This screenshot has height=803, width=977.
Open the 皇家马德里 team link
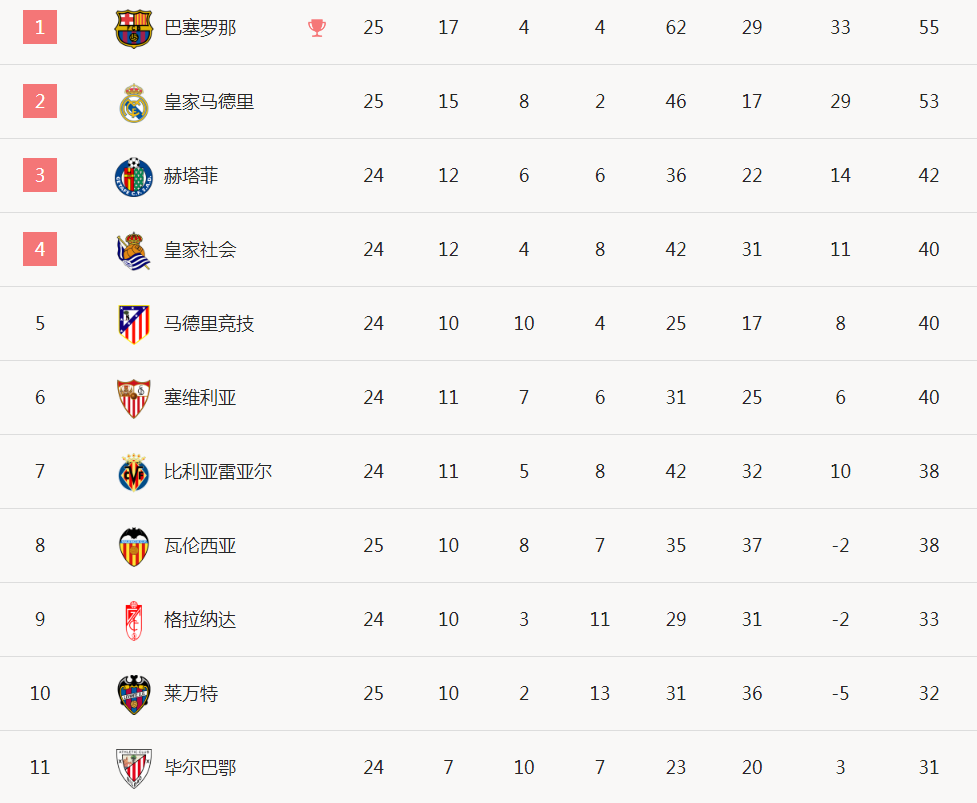click(209, 102)
